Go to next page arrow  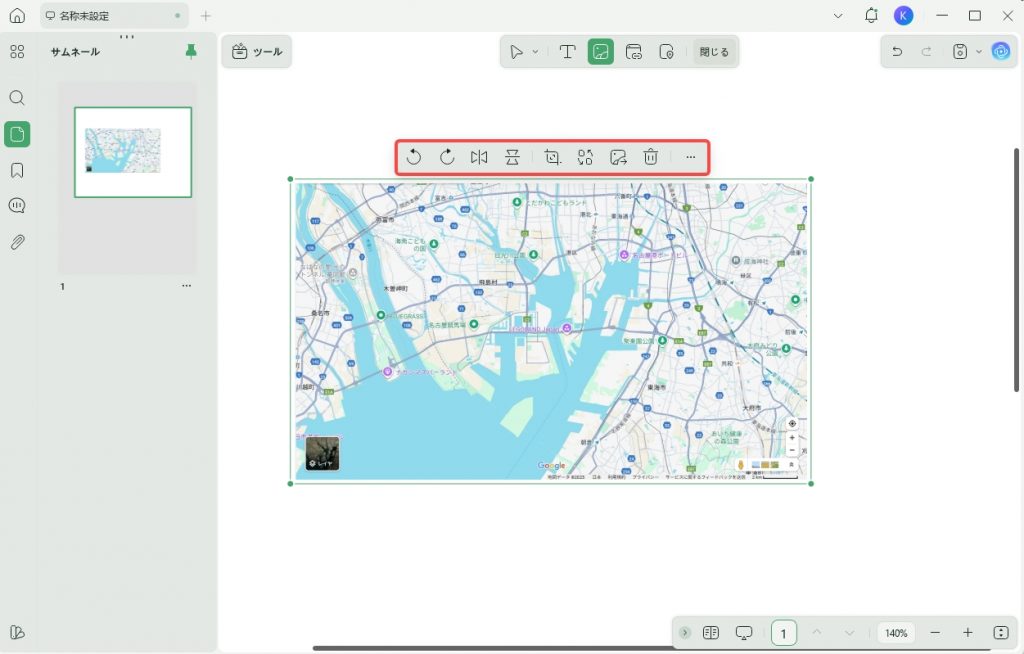(849, 632)
